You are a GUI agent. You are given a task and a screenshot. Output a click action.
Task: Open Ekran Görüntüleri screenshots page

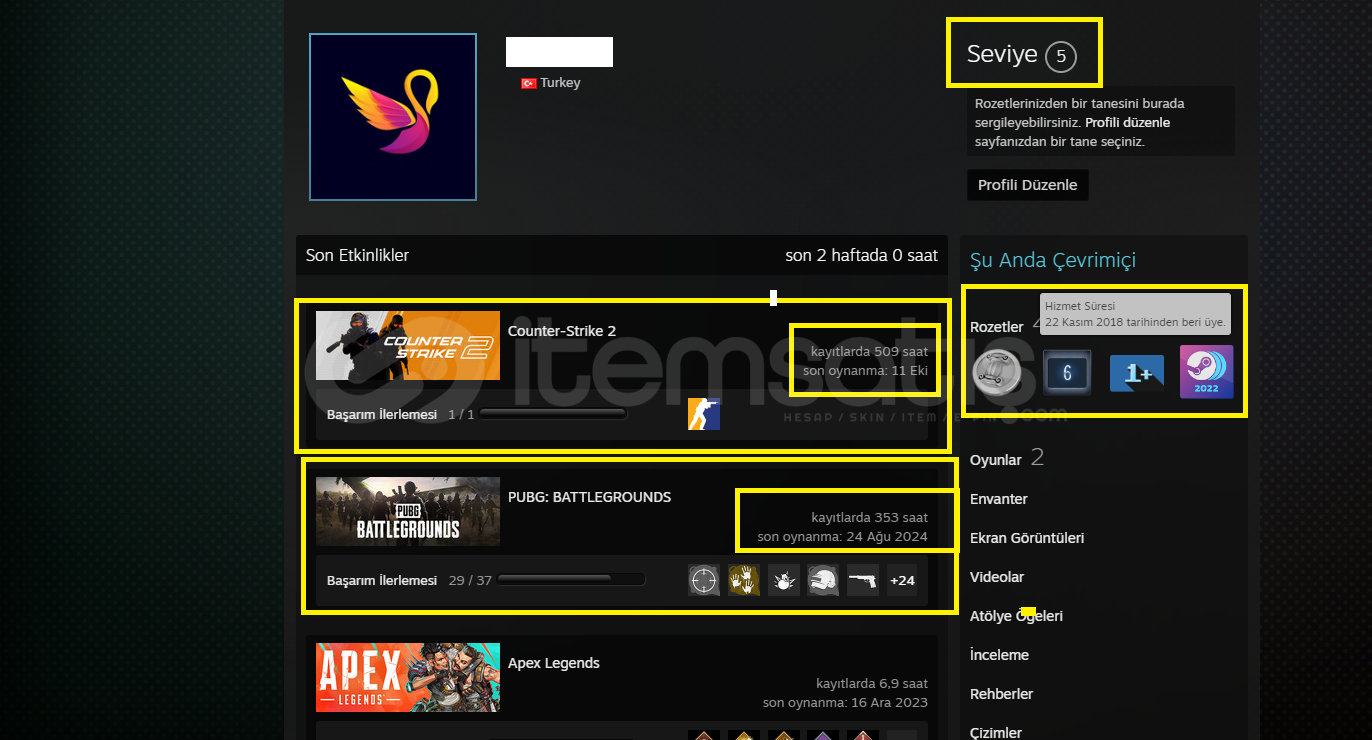(x=1027, y=538)
